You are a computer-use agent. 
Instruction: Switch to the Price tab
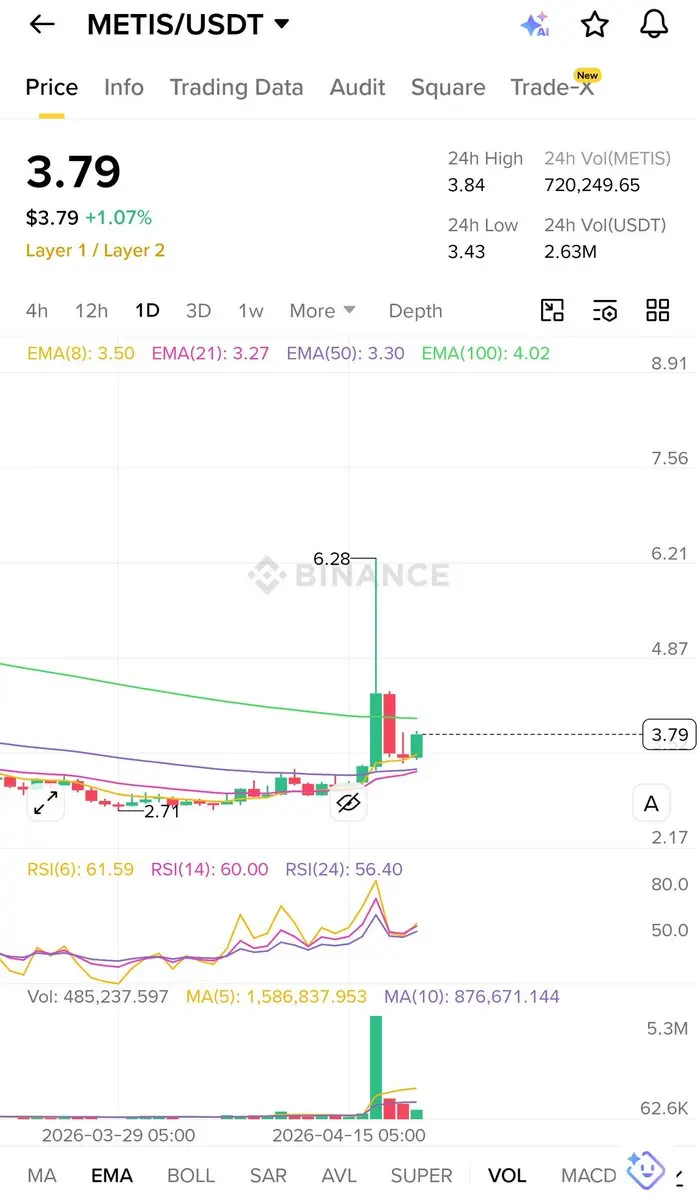click(52, 88)
